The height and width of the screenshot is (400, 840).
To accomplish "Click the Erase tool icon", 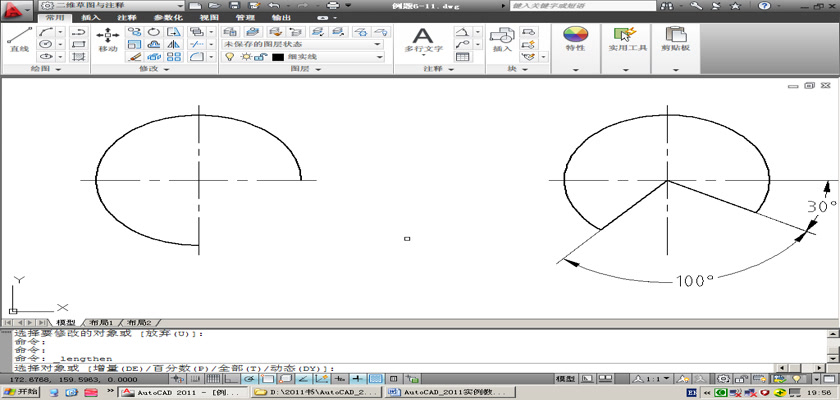I will (x=134, y=57).
